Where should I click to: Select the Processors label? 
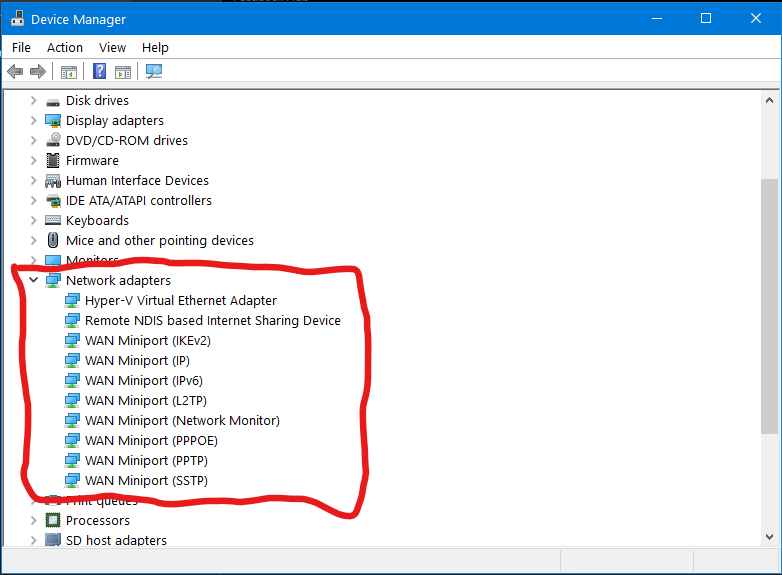tap(98, 521)
